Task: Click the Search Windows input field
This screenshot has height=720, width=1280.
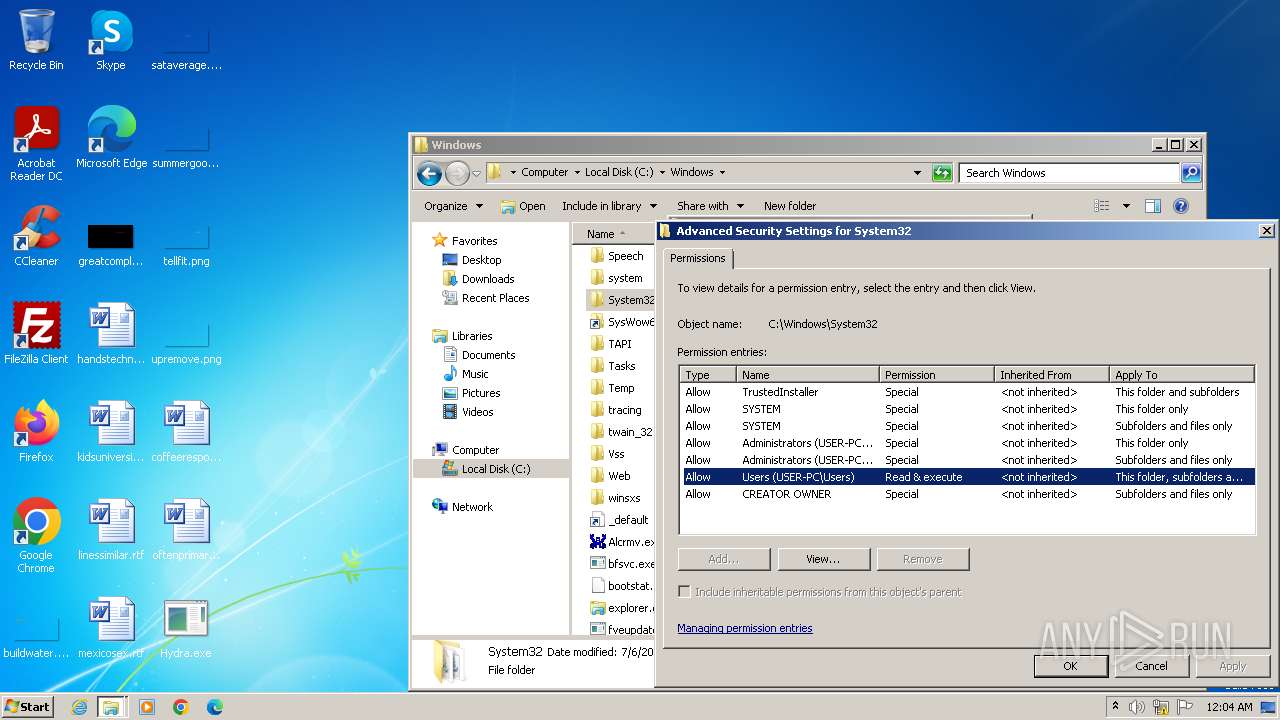Action: coord(1069,173)
